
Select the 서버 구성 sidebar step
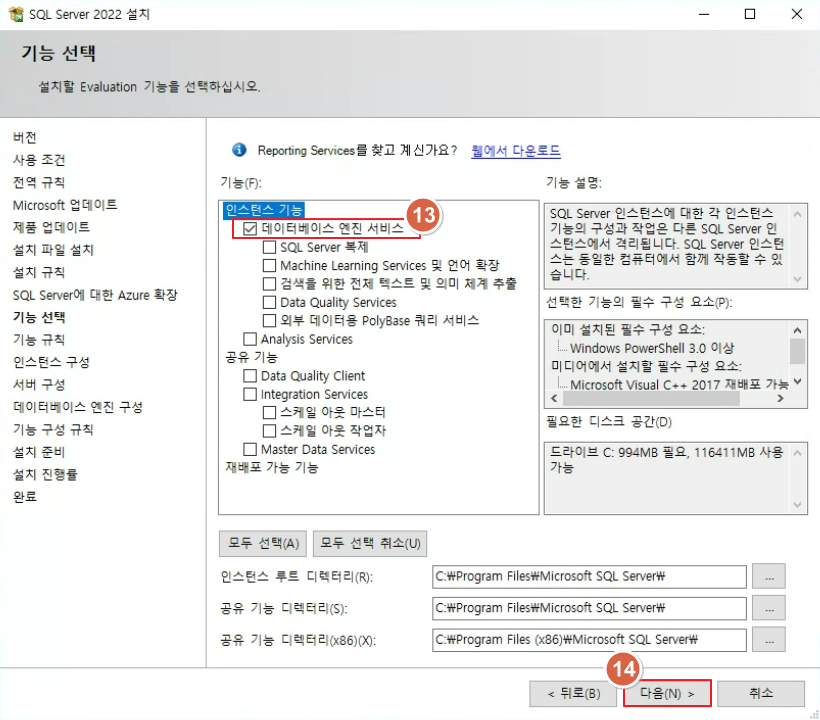point(39,384)
